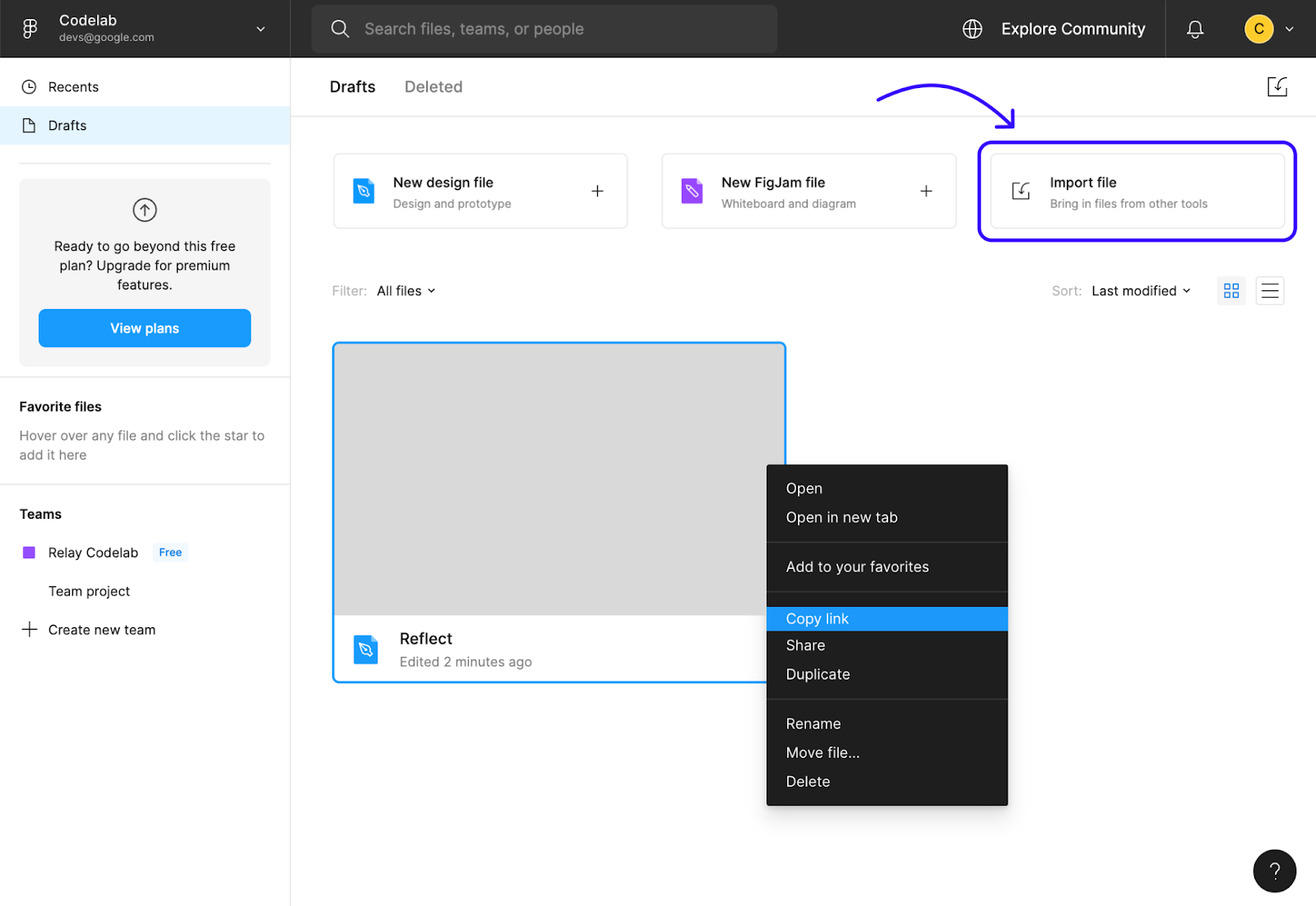Select Drafts in the sidebar

pos(145,126)
